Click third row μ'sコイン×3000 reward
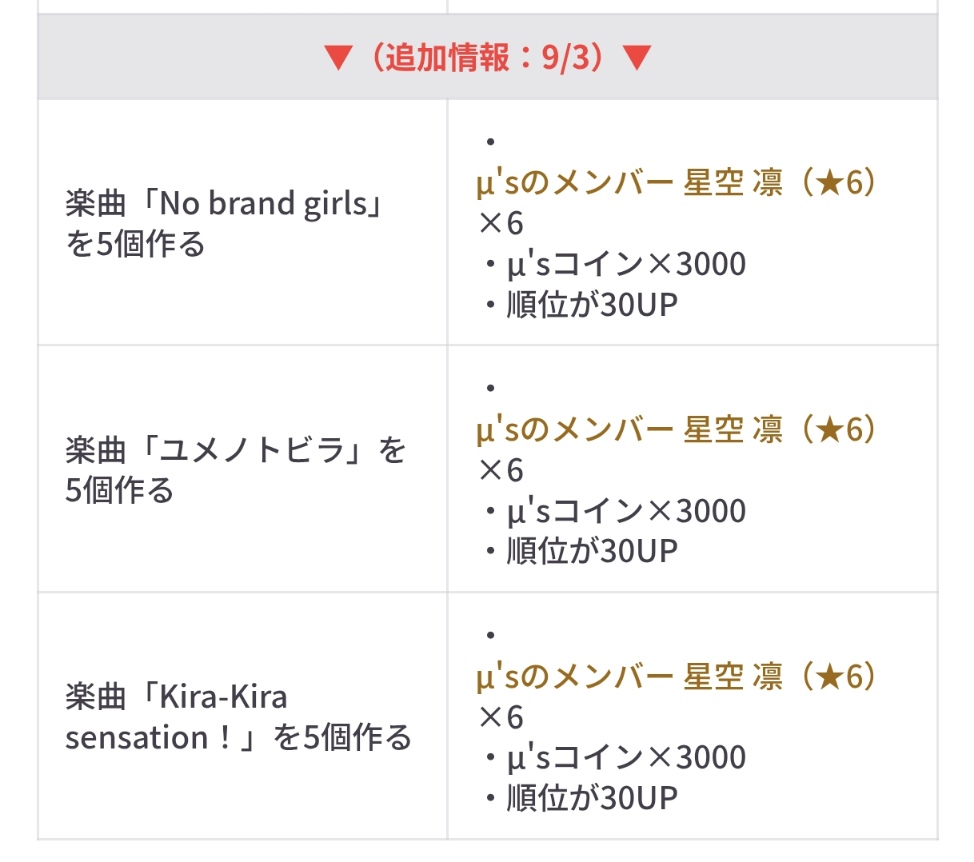 tap(626, 757)
